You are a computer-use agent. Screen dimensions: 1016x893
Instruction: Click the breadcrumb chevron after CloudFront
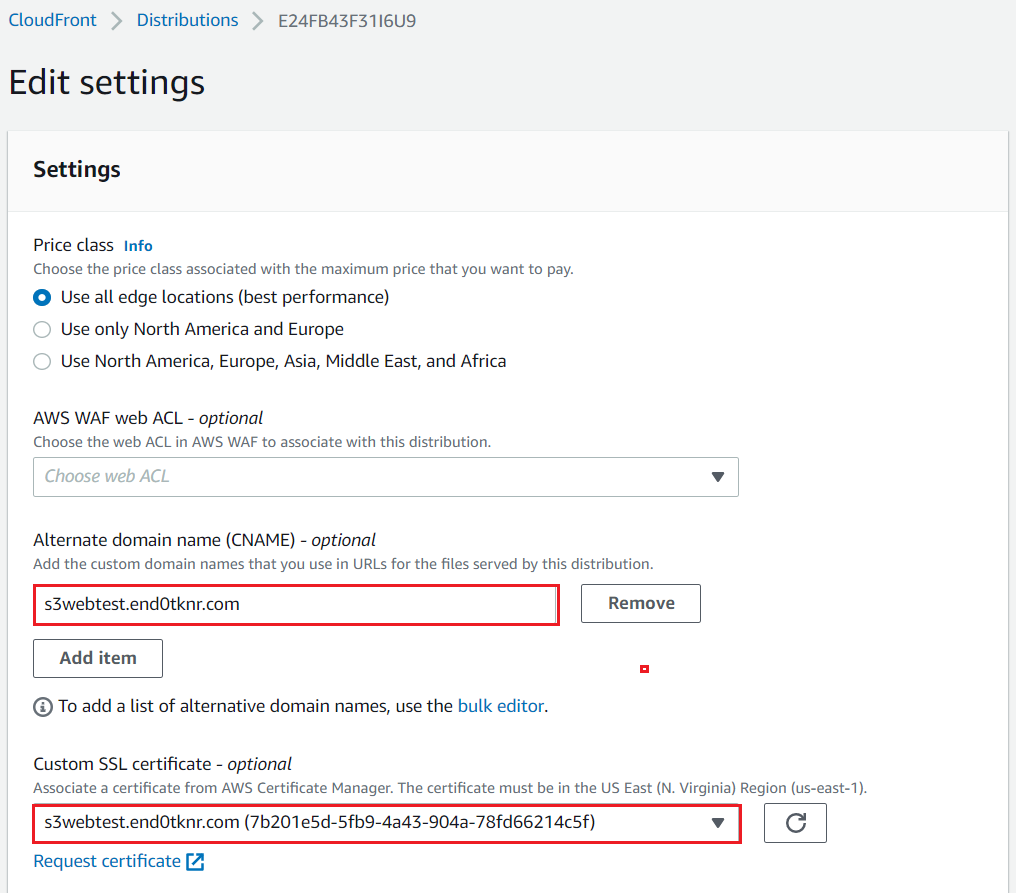coord(116,21)
